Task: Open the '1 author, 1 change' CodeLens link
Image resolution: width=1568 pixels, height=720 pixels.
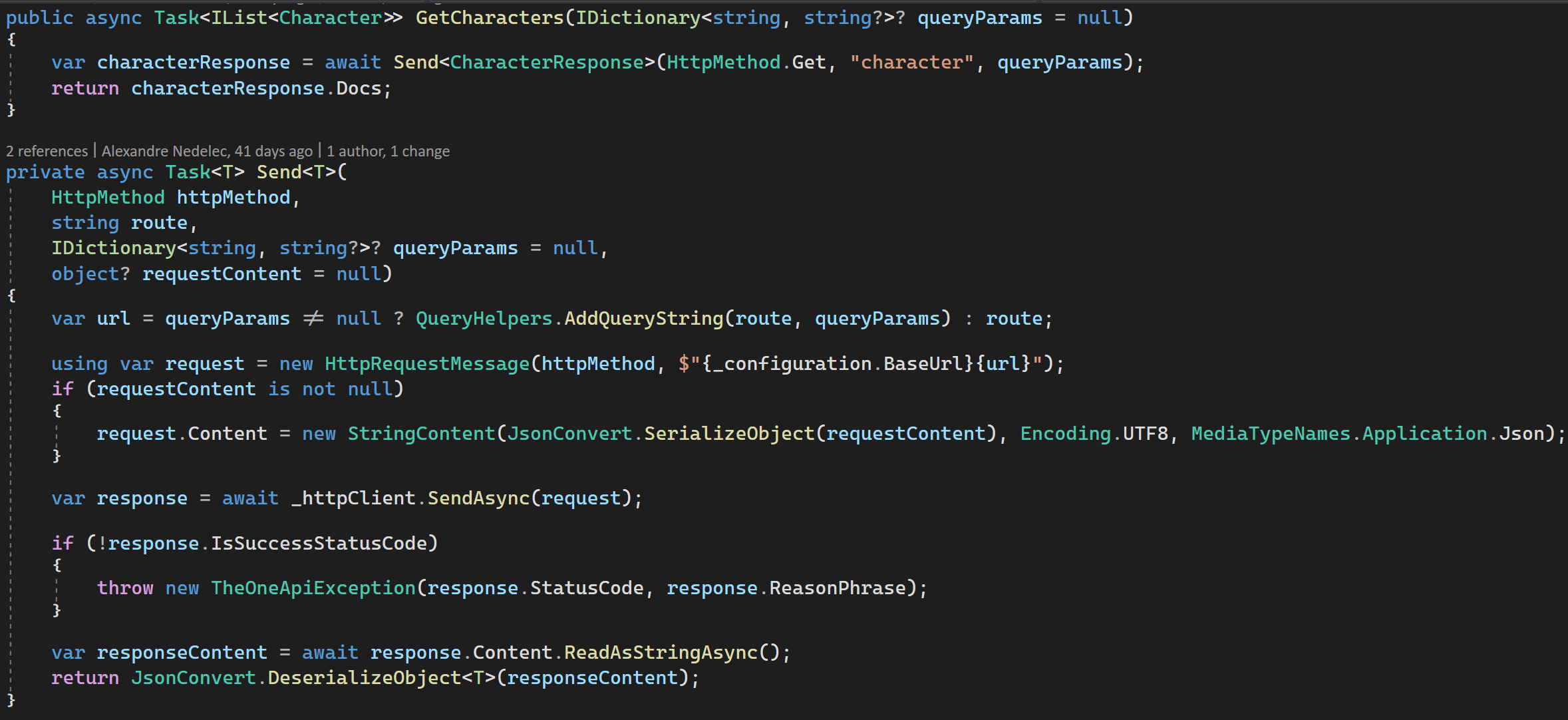Action: tap(389, 150)
